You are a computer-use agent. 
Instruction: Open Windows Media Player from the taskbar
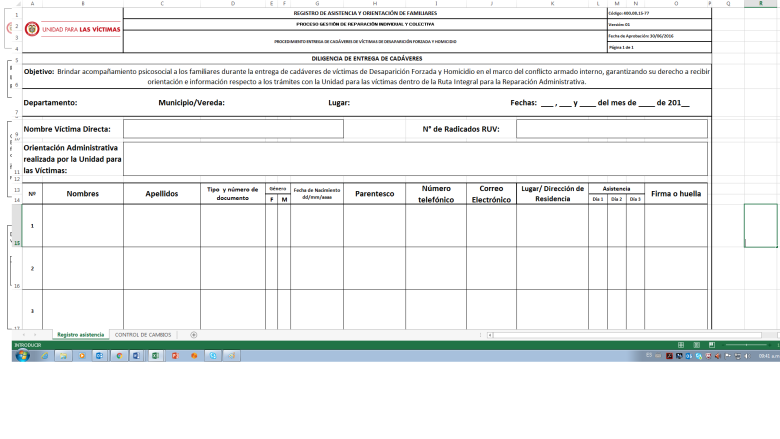(x=82, y=355)
